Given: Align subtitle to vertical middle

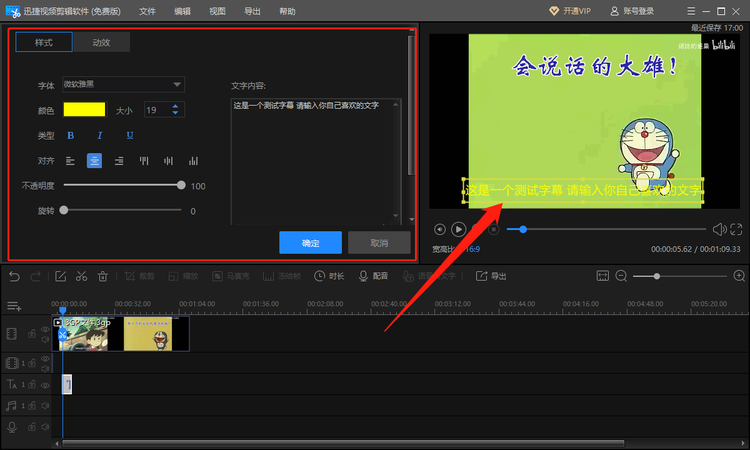Looking at the screenshot, I should pos(168,161).
